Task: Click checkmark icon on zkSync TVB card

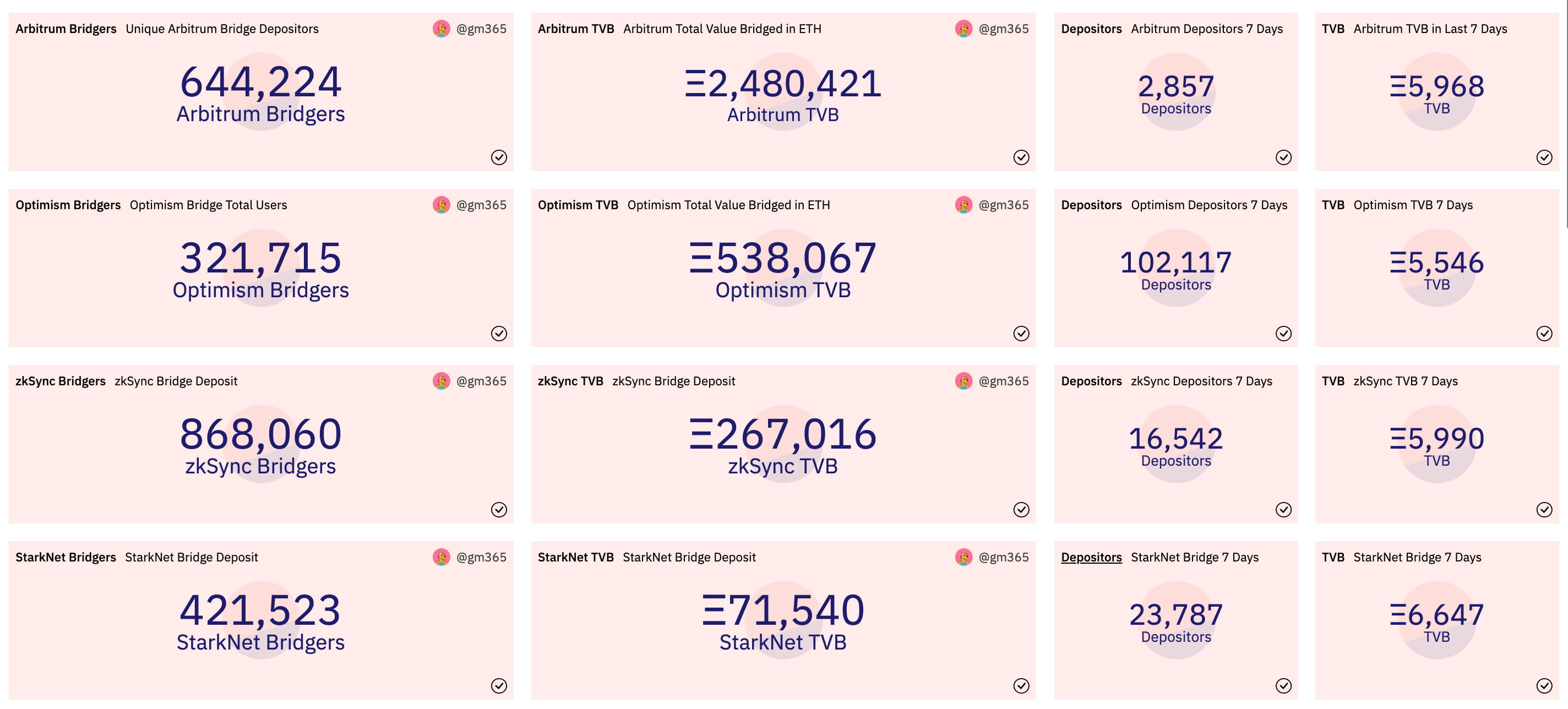Action: (x=1021, y=509)
